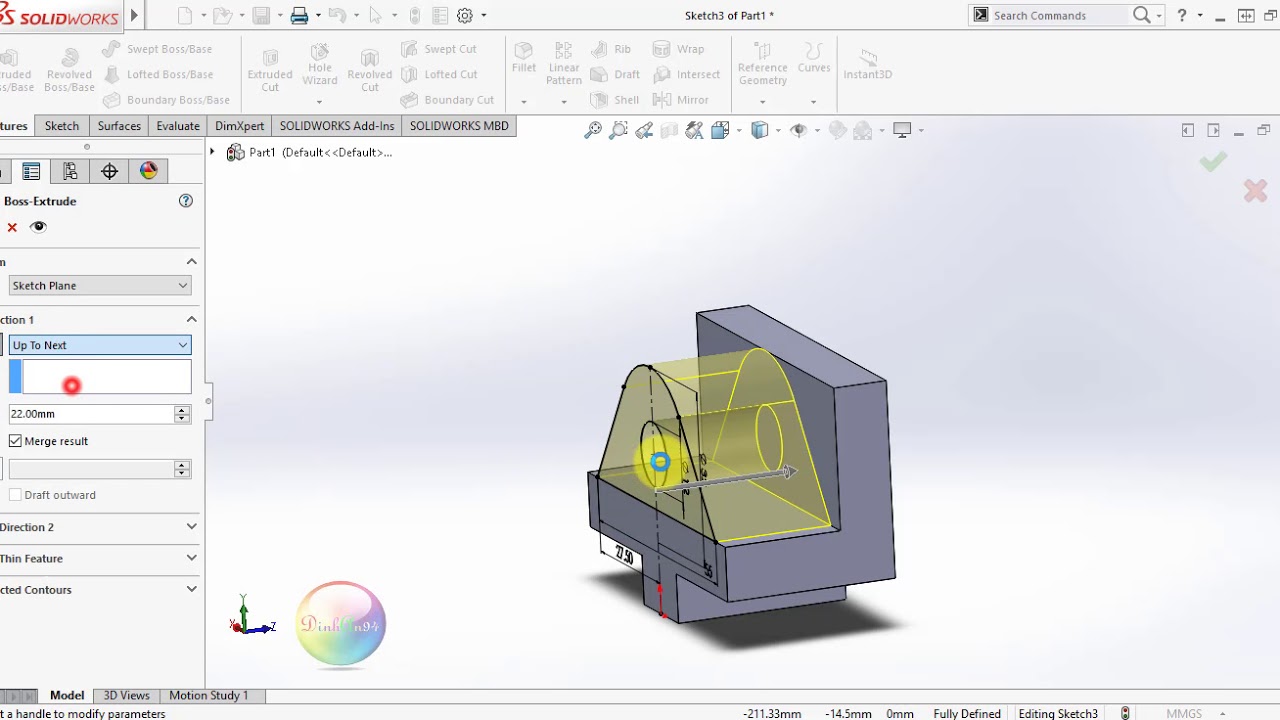Click the Zoom to Fit icon
The image size is (1280, 720).
593,130
